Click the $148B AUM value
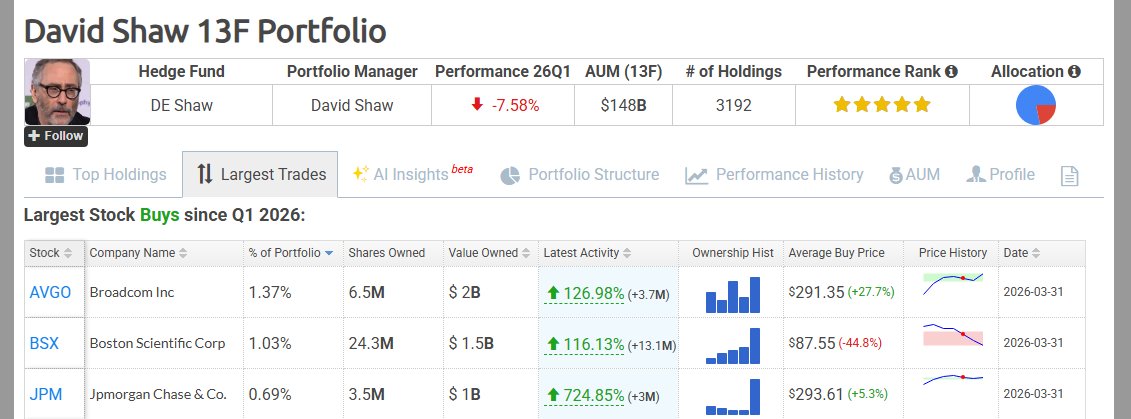This screenshot has width=1131, height=419. point(623,105)
